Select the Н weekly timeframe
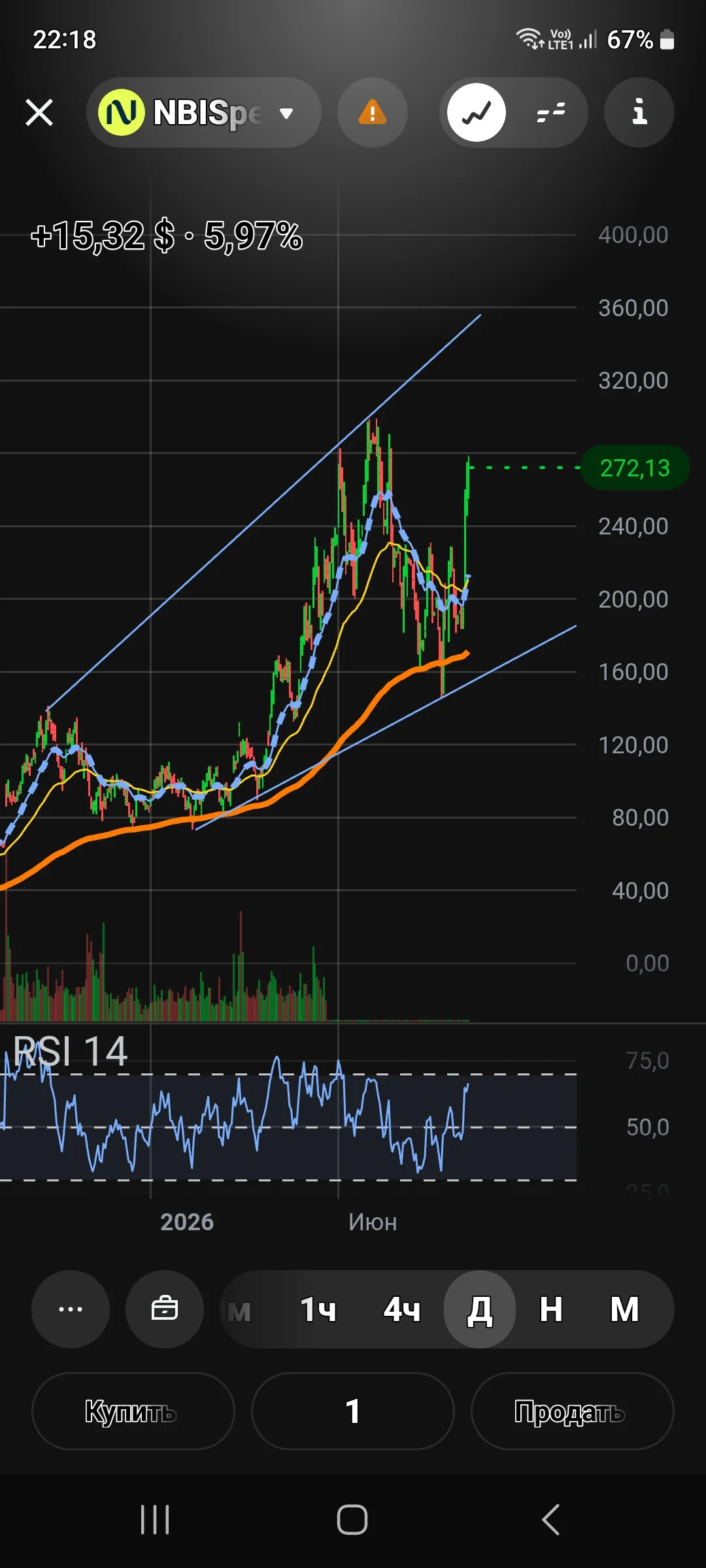The image size is (706, 1568). coord(551,1309)
